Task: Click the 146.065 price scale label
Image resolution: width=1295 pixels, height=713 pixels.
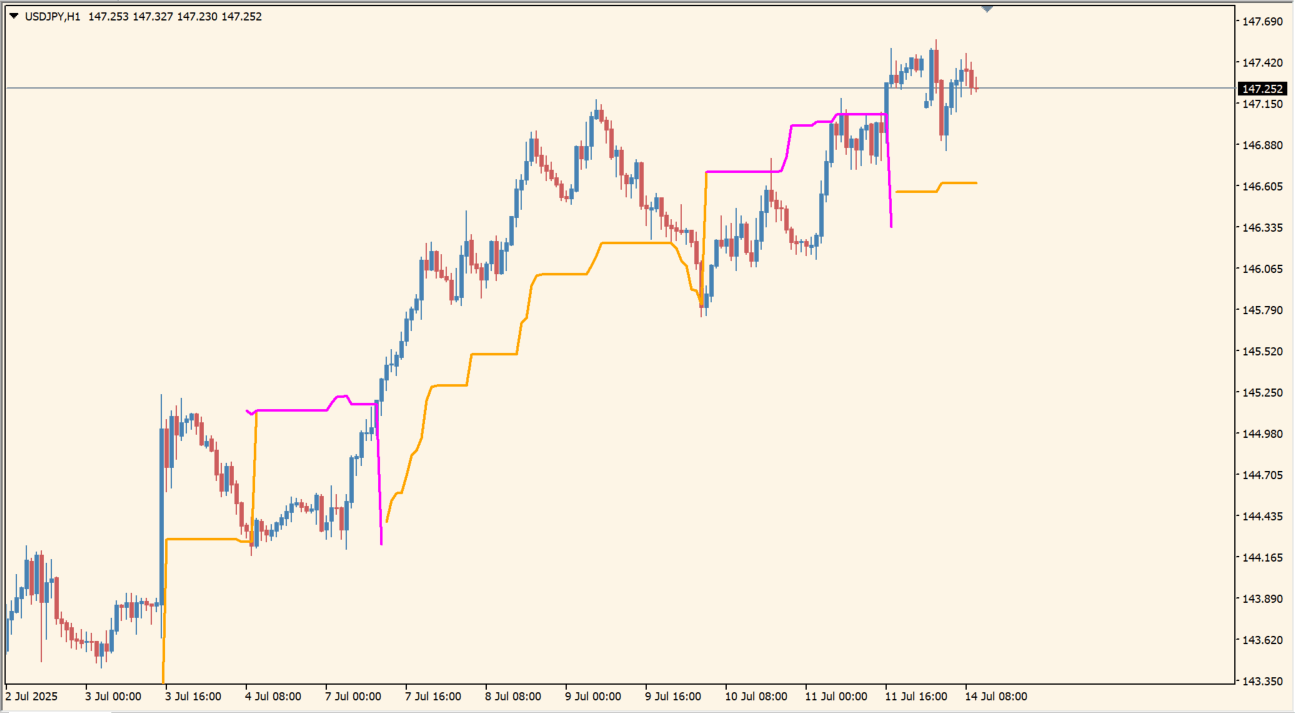Action: click(x=1262, y=269)
